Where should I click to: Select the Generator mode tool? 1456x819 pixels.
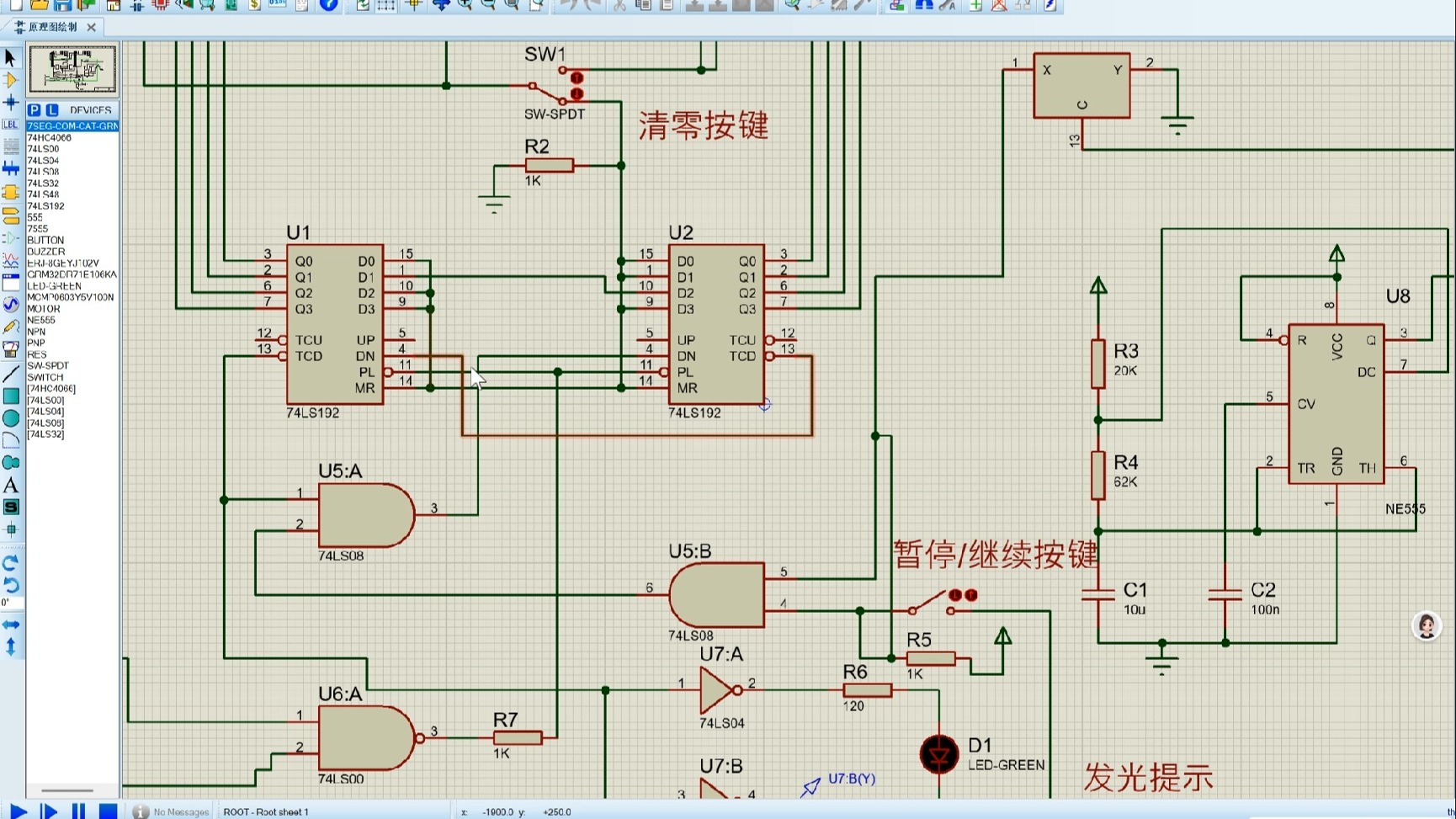tap(11, 305)
